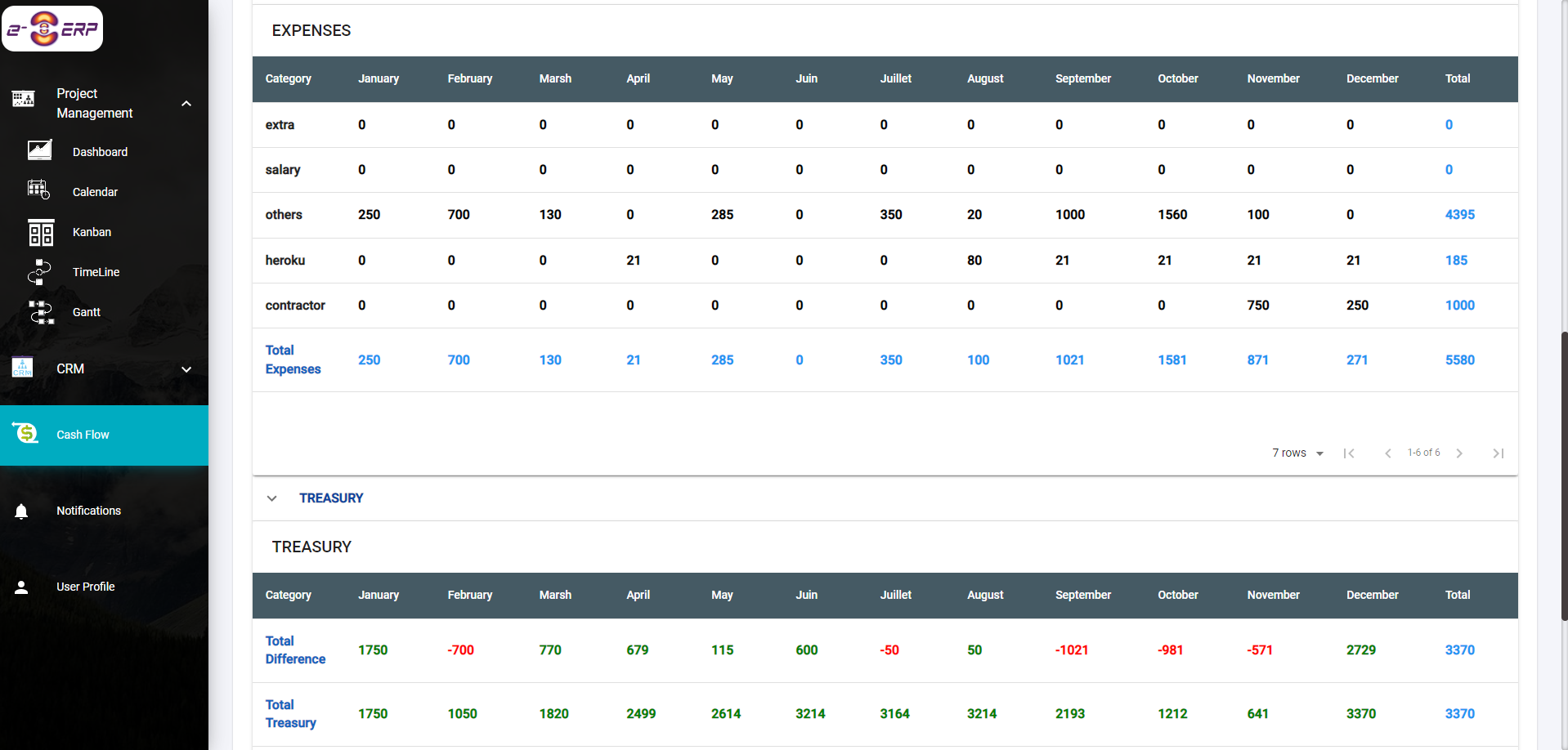This screenshot has width=1568, height=750.
Task: Open the '7 rows' per-page dropdown
Action: pos(1297,453)
